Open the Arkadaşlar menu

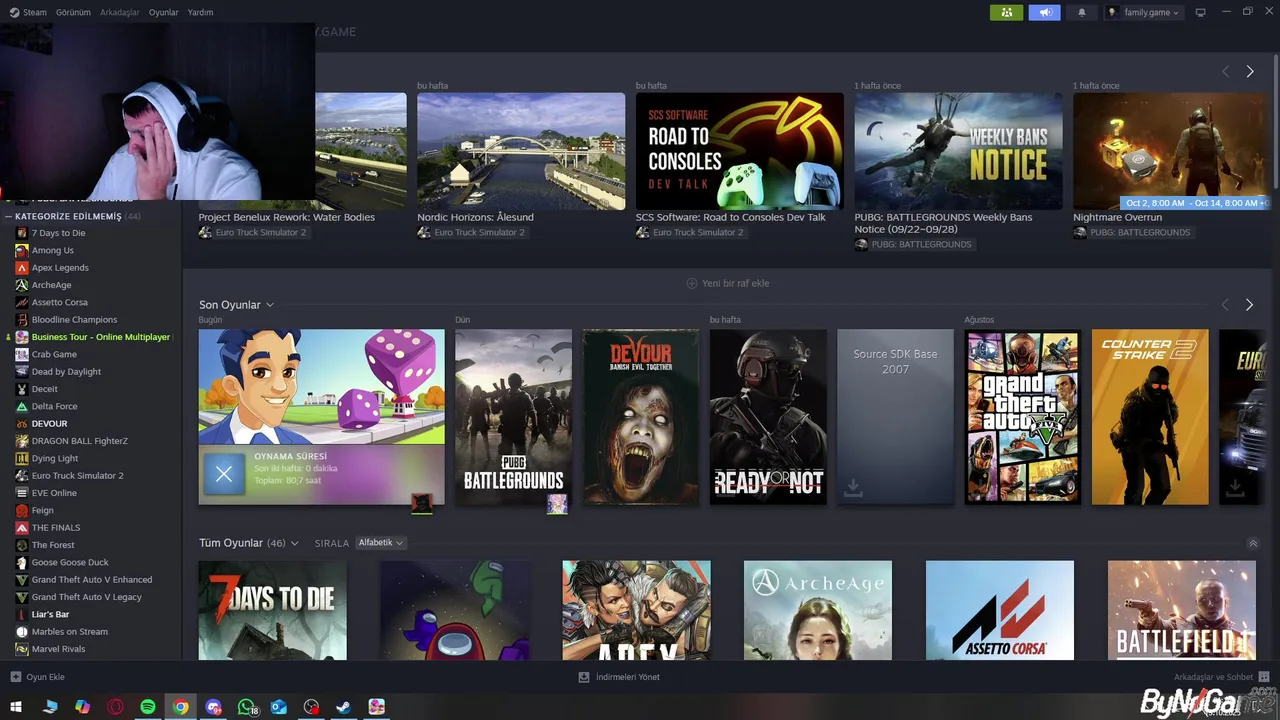click(120, 12)
